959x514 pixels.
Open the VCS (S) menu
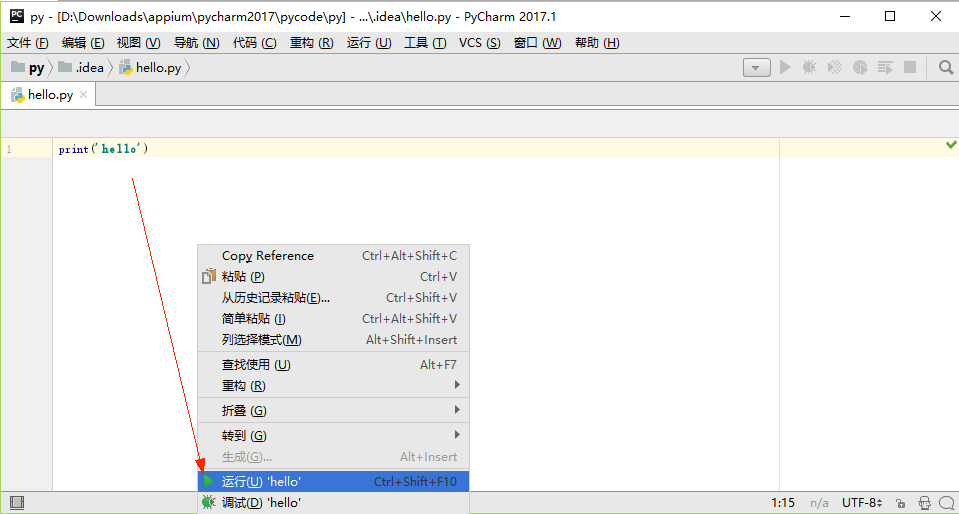coord(480,43)
